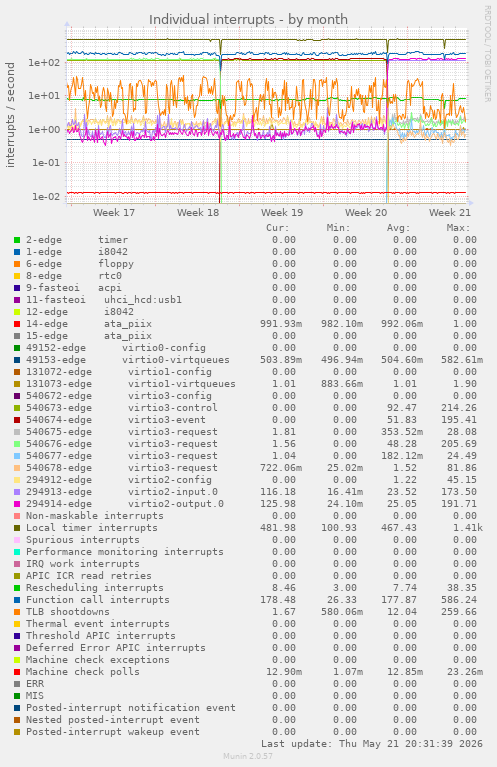
Task: Click the graph title Individual interrupts - by month
Action: (248, 20)
